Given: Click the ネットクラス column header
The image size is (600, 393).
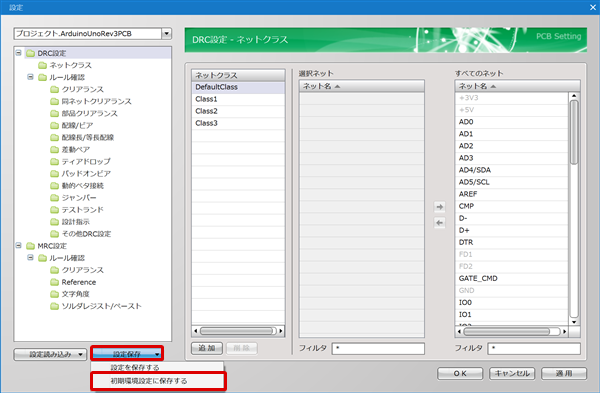Looking at the screenshot, I should click(238, 75).
